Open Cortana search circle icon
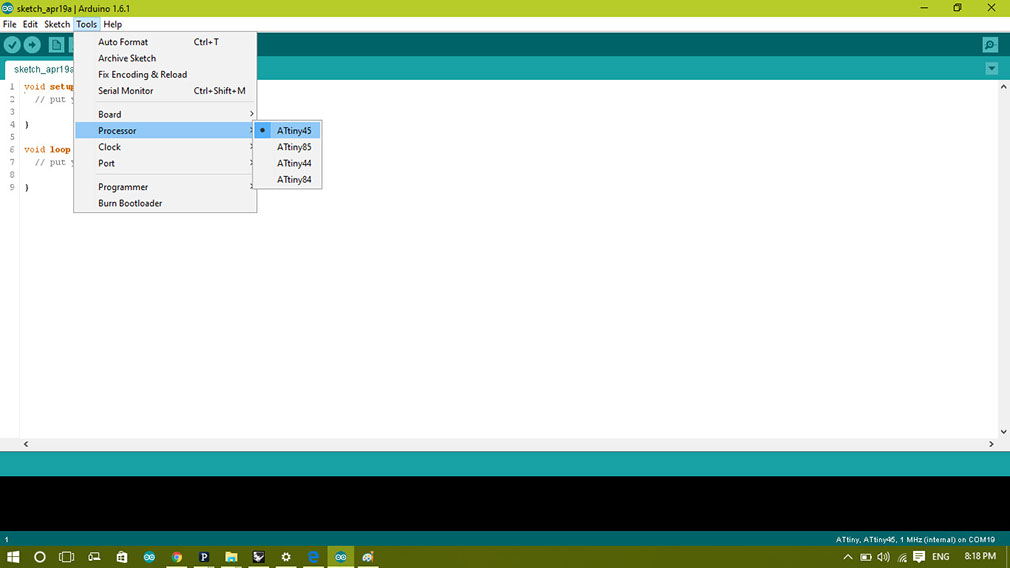Screen dimensions: 1010x568 (x=40, y=557)
